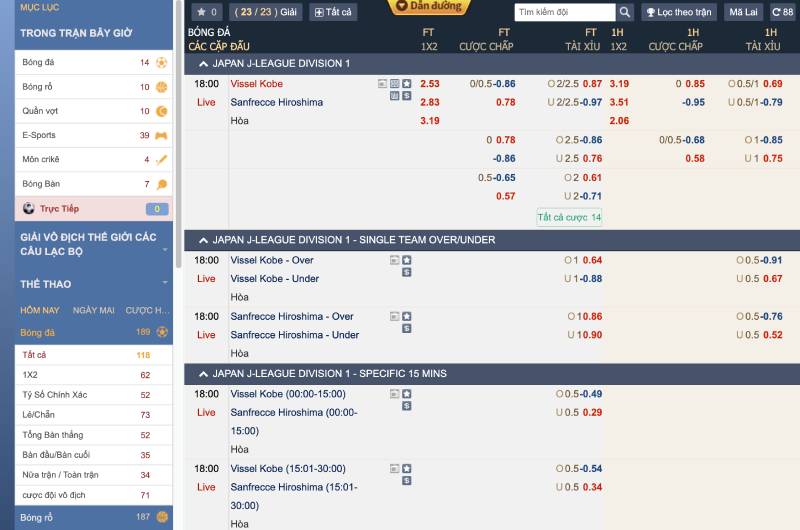Open statistics icon for Vissel Kobe - Over
The image size is (800, 530).
coord(395,260)
